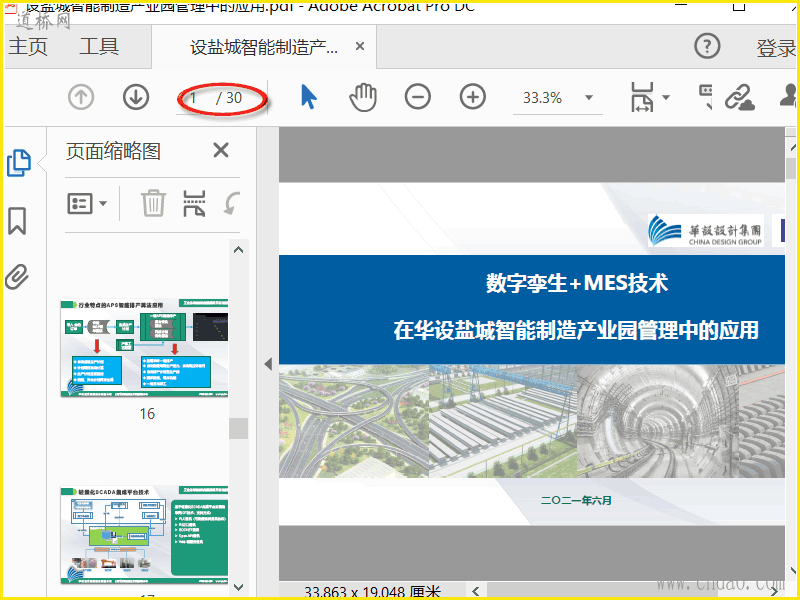Open bookmarks panel icon
This screenshot has height=600, width=800.
[x=17, y=221]
